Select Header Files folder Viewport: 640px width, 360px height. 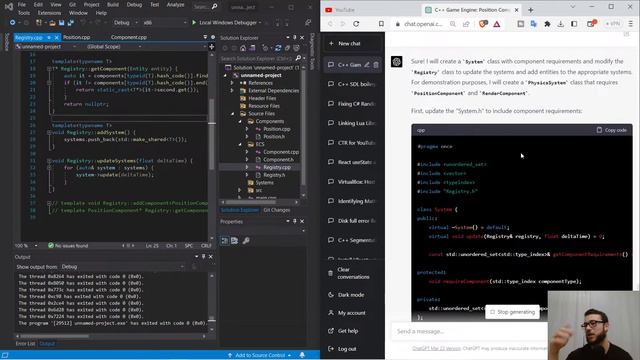point(262,98)
